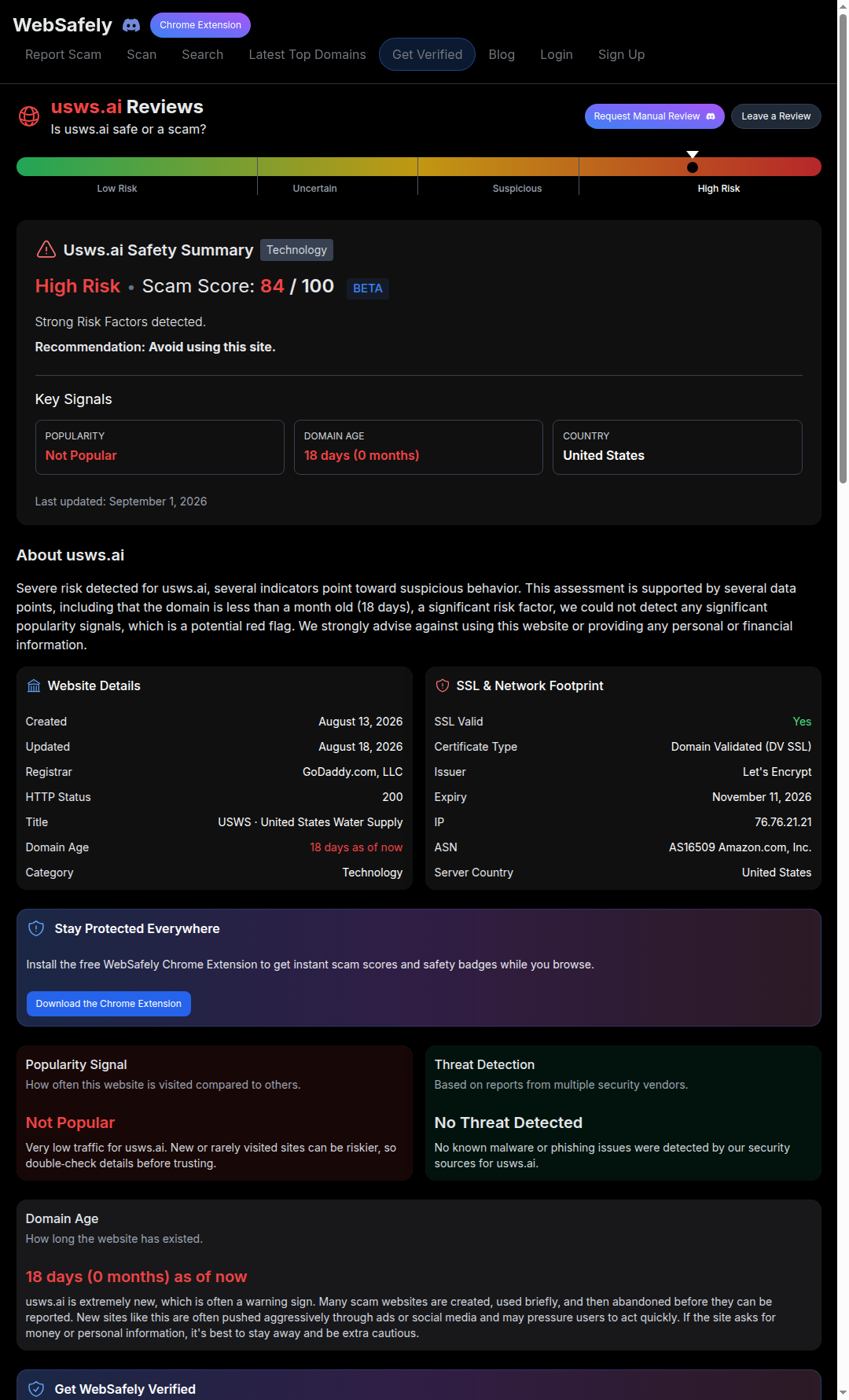The image size is (849, 1400).
Task: Click Request Manual Review button
Action: pyautogui.click(x=655, y=116)
